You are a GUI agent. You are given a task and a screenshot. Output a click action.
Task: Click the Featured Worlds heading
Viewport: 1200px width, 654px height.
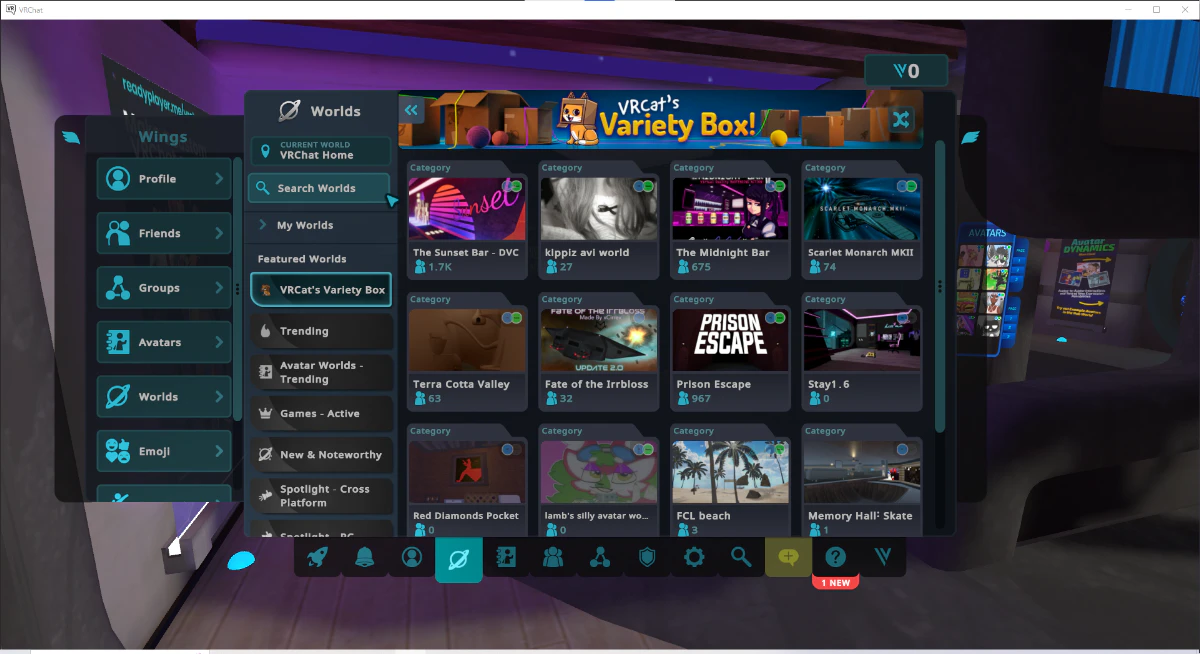[x=302, y=259]
